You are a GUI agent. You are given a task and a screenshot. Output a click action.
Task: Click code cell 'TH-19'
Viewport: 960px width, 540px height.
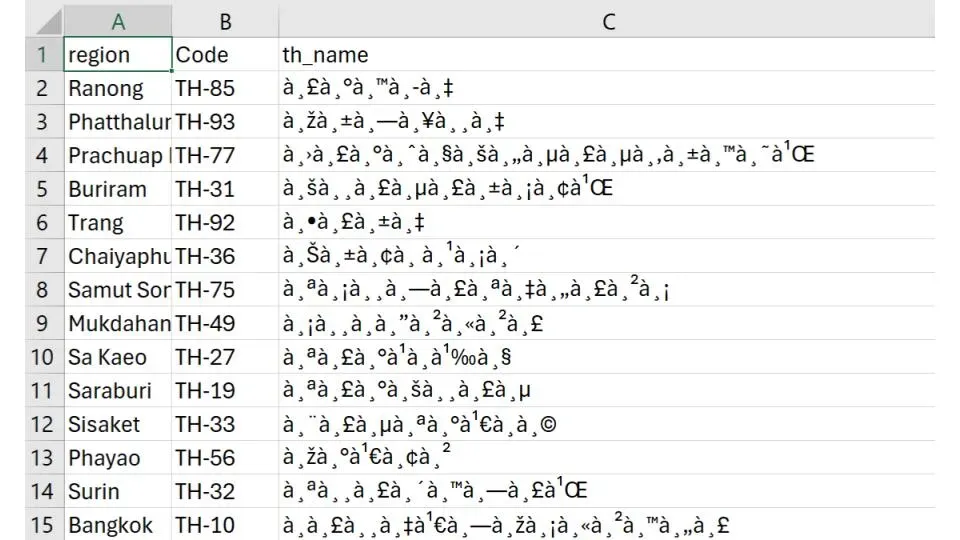pyautogui.click(x=225, y=391)
